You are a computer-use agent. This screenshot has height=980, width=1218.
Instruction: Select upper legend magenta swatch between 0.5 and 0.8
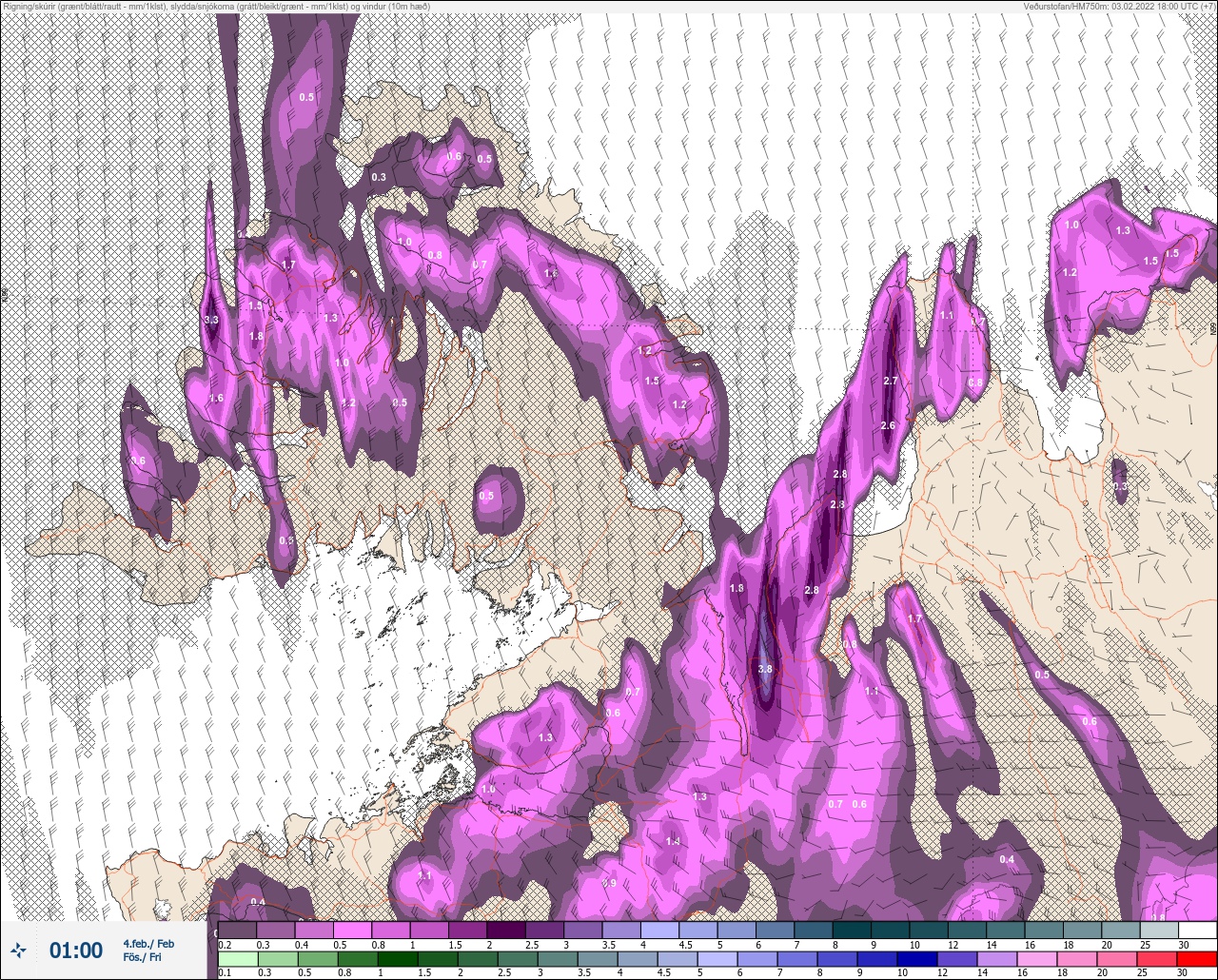click(x=353, y=930)
